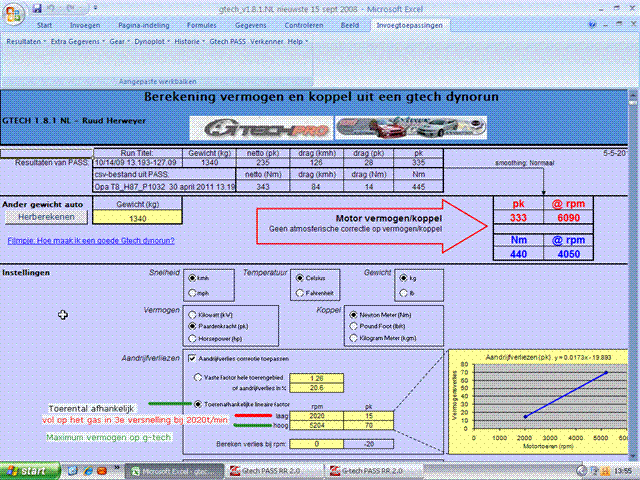Image resolution: width=640 pixels, height=480 pixels.
Task: Expand the Resultaten dropdown menu
Action: pos(26,42)
